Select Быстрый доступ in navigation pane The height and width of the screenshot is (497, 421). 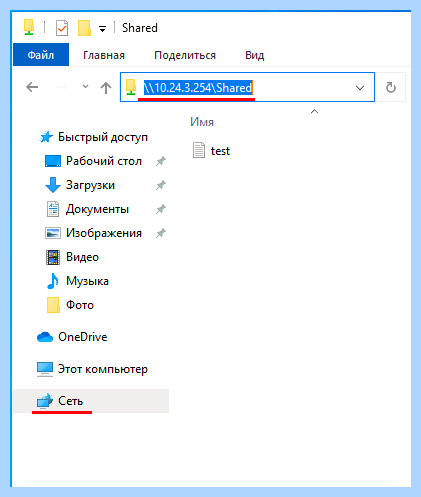103,137
